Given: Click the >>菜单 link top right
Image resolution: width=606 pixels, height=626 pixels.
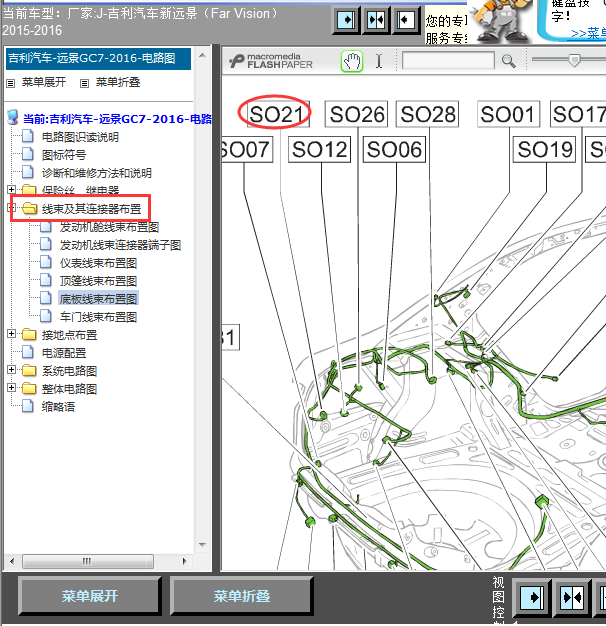Looking at the screenshot, I should [588, 33].
